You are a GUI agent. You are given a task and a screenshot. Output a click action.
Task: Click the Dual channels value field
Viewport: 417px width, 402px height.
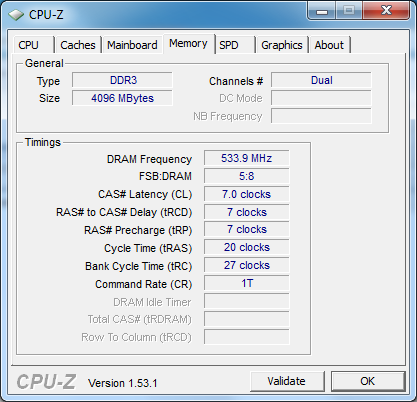tap(321, 80)
